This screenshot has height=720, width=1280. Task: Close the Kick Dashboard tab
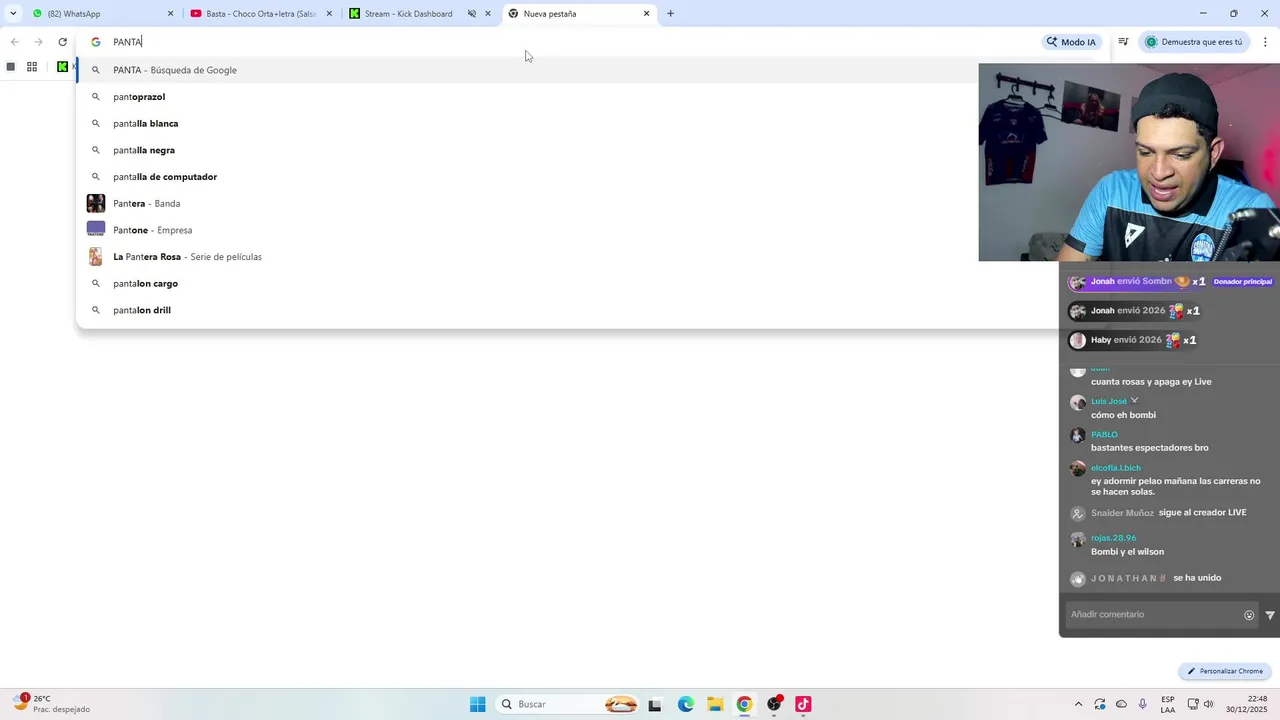point(488,14)
